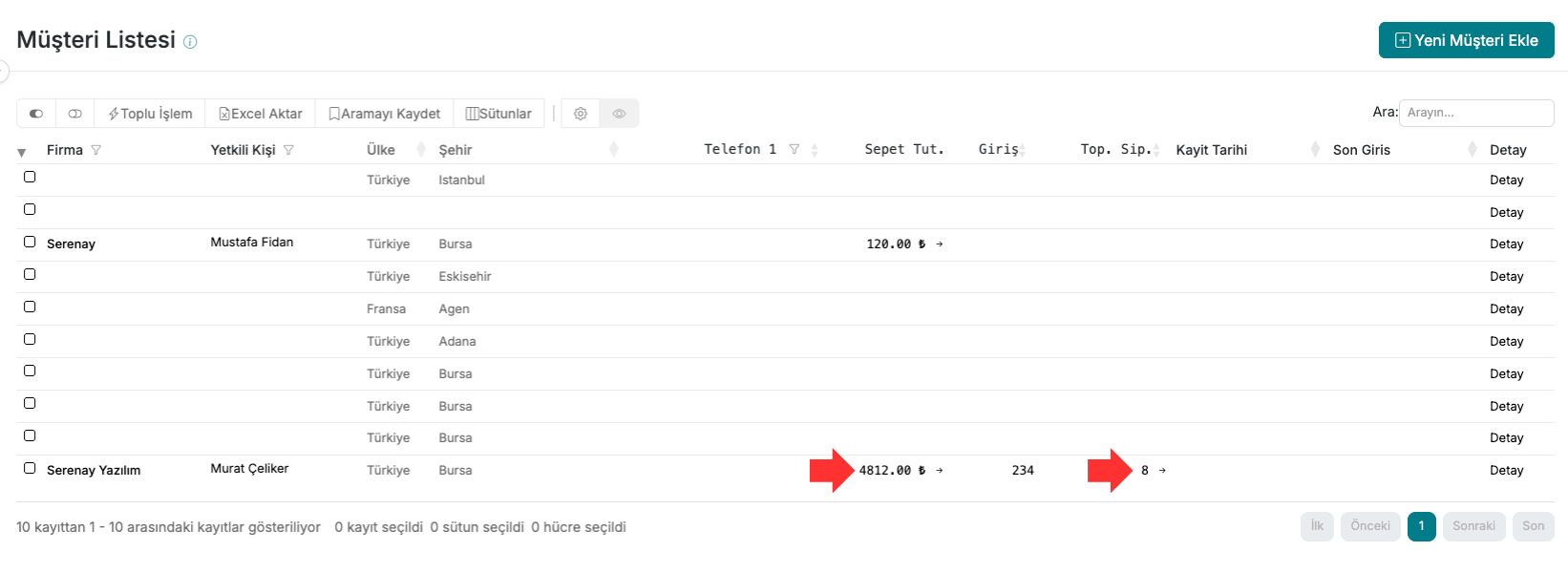Click the Yetkili Kişi filter funnel icon

click(x=288, y=150)
